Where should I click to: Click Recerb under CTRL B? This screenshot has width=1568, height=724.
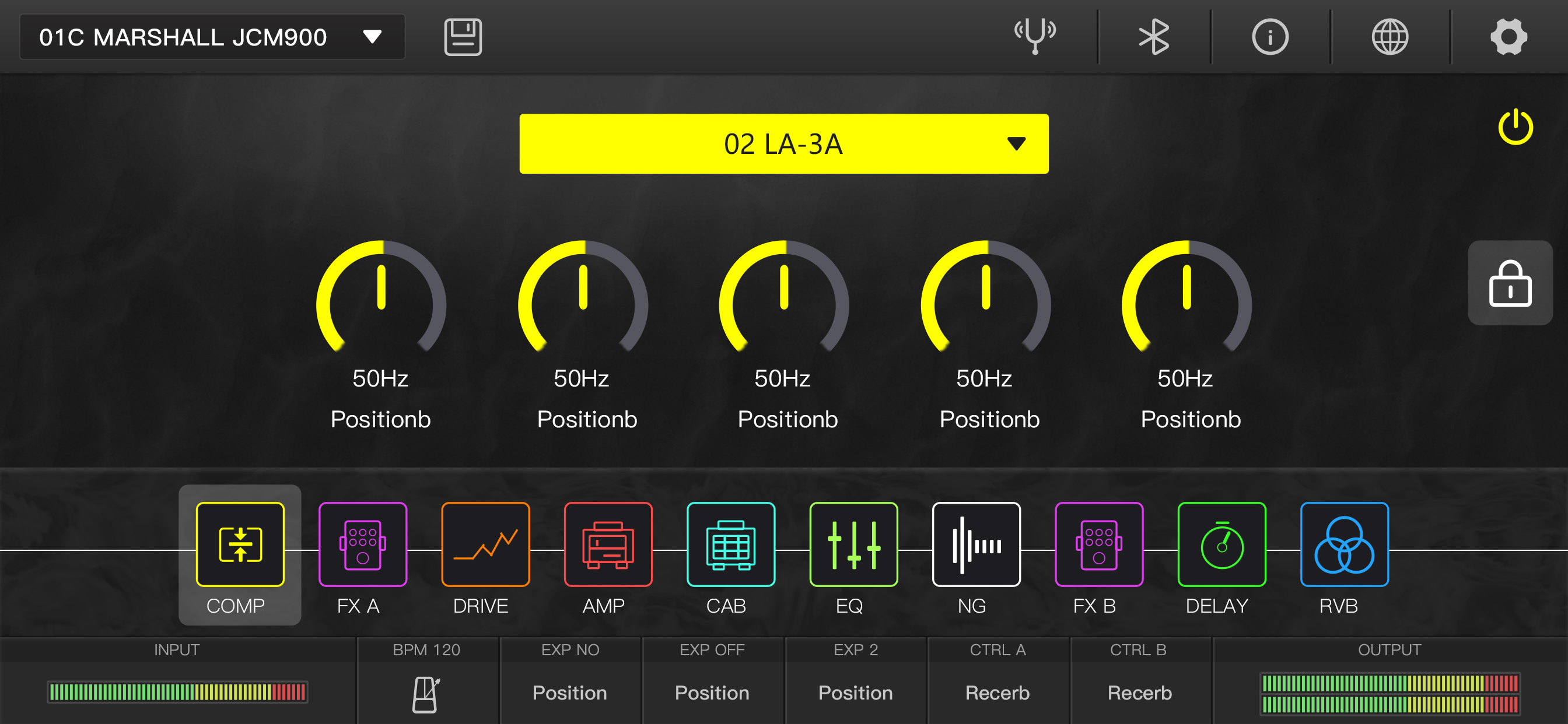1139,693
